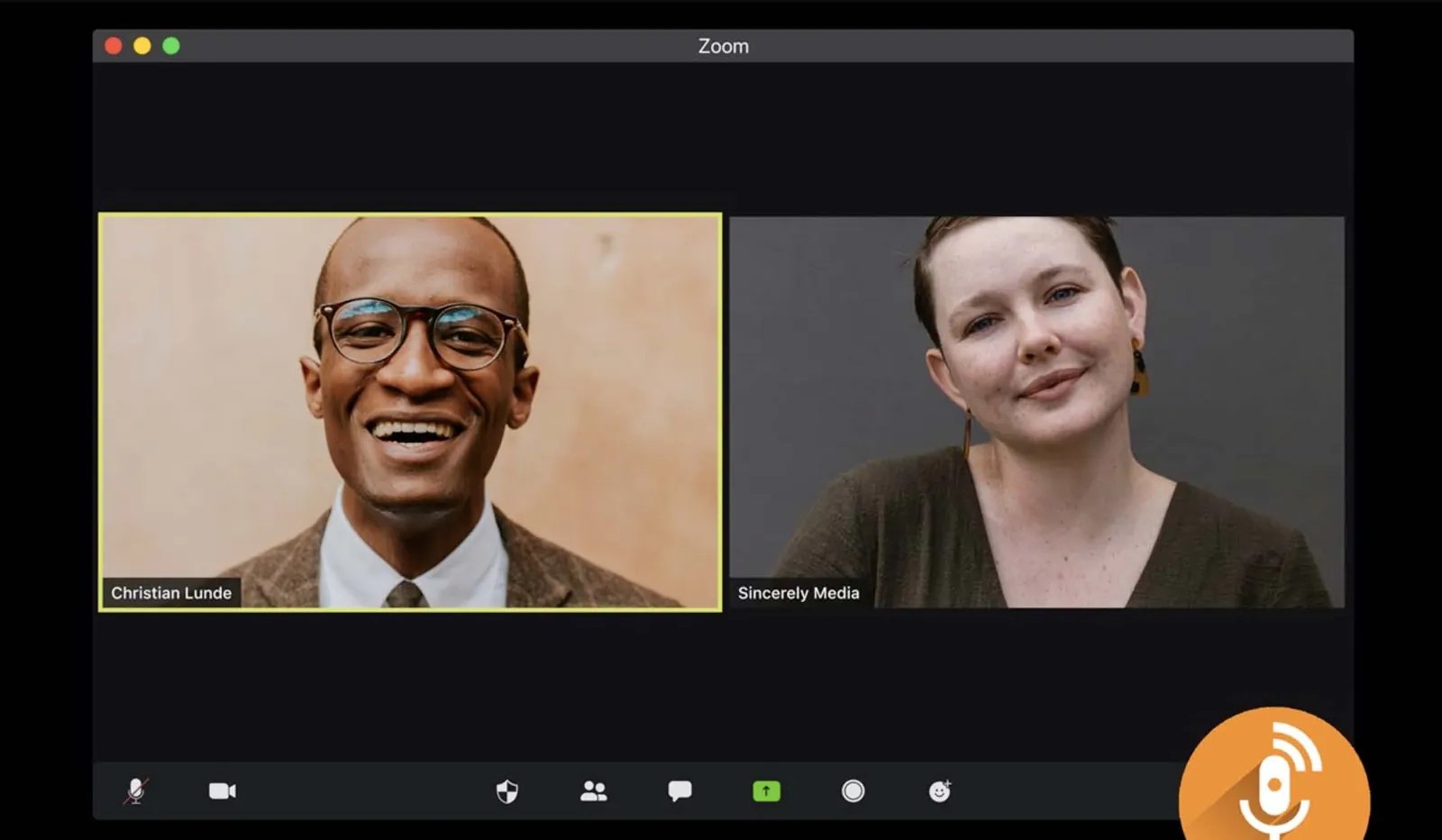
Task: Maximize the Zoom window with green button
Action: click(x=171, y=46)
